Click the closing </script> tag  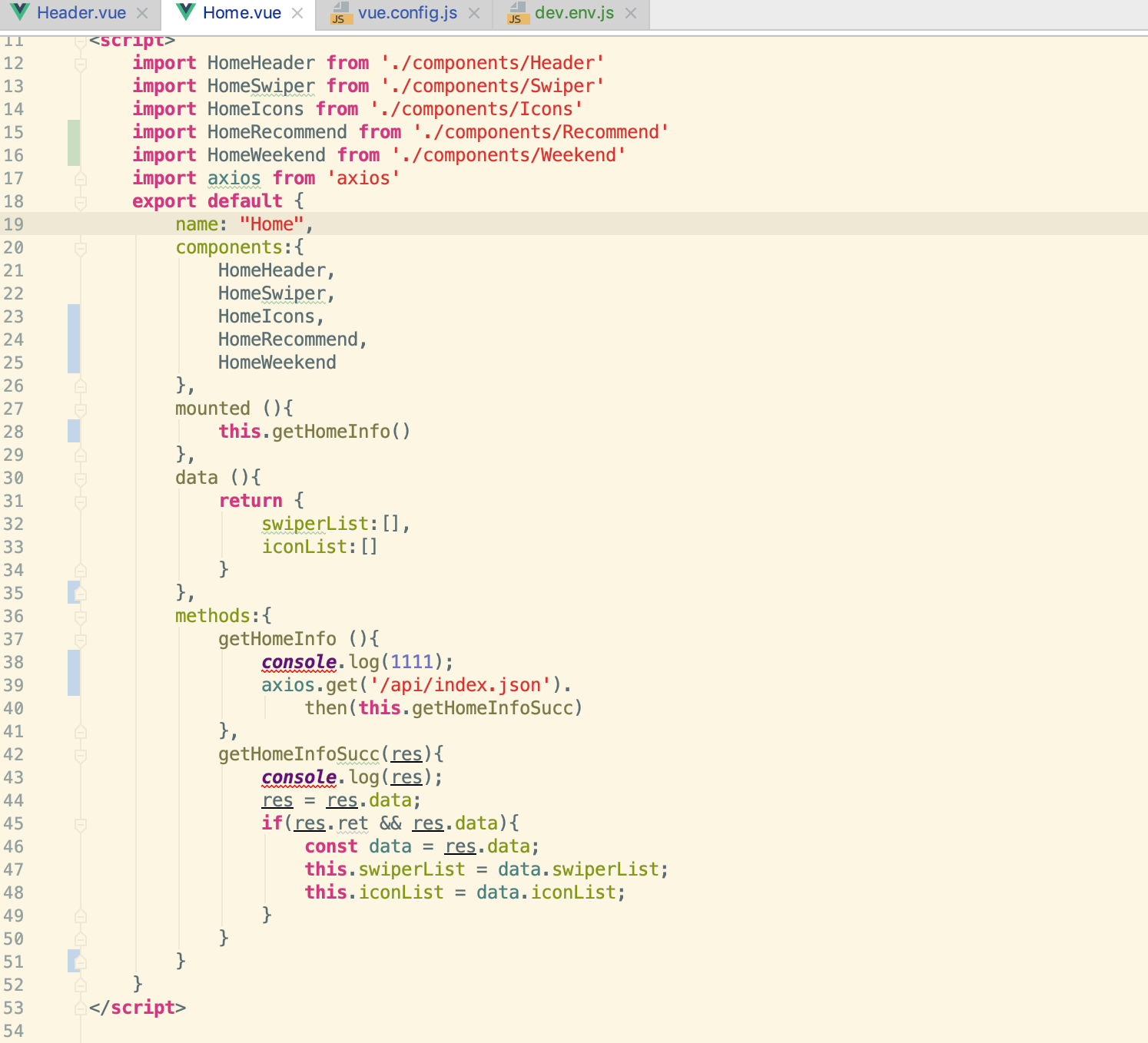coord(138,1008)
